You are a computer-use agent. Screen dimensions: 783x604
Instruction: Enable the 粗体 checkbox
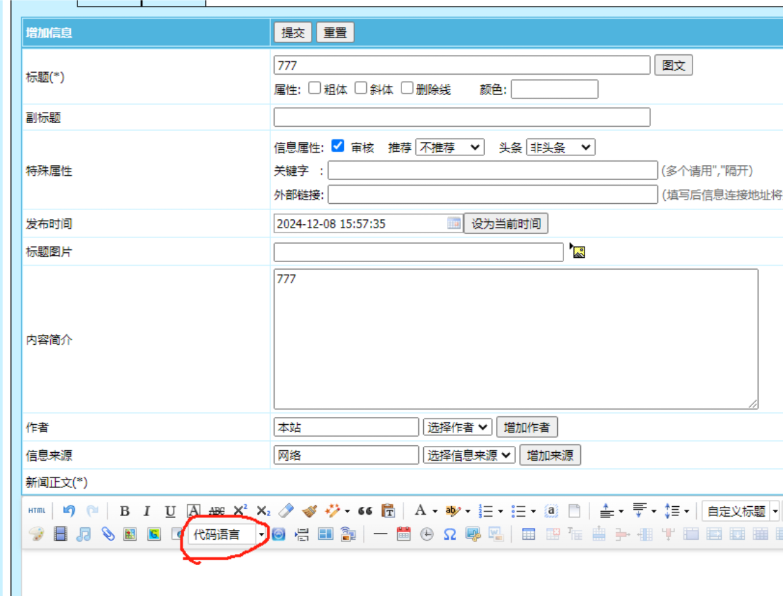pos(315,89)
